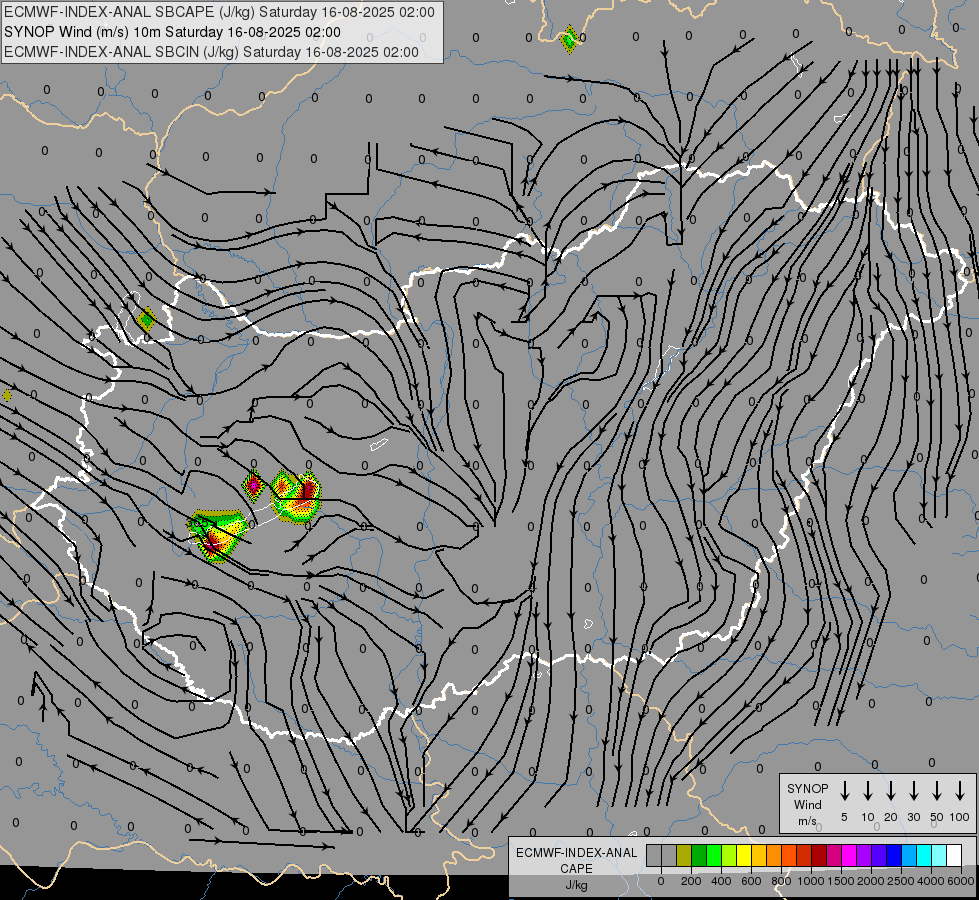The image size is (979, 900).
Task: Click the J/kg unit label in the legend
Action: coord(576,885)
